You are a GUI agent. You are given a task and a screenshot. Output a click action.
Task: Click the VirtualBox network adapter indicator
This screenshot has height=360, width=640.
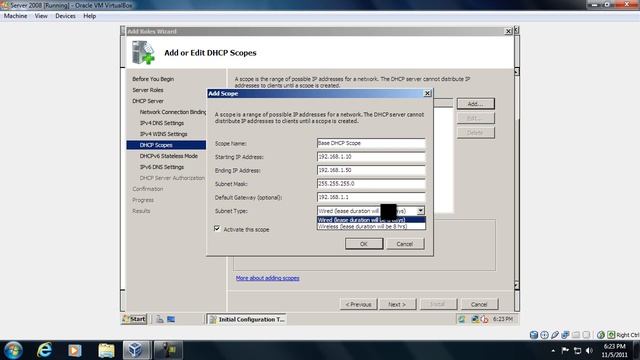tap(565, 335)
